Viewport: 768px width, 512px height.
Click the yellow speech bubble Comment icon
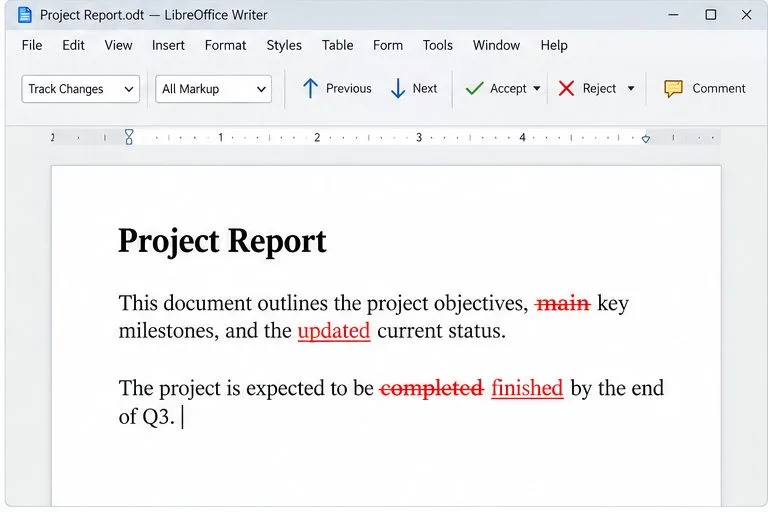coord(673,89)
